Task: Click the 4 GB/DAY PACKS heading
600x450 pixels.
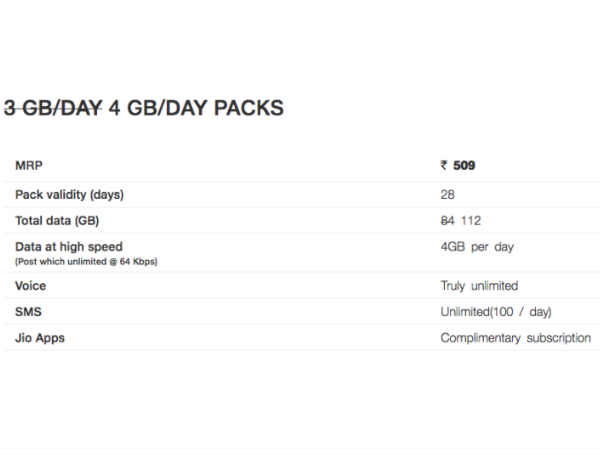Action: [x=196, y=108]
